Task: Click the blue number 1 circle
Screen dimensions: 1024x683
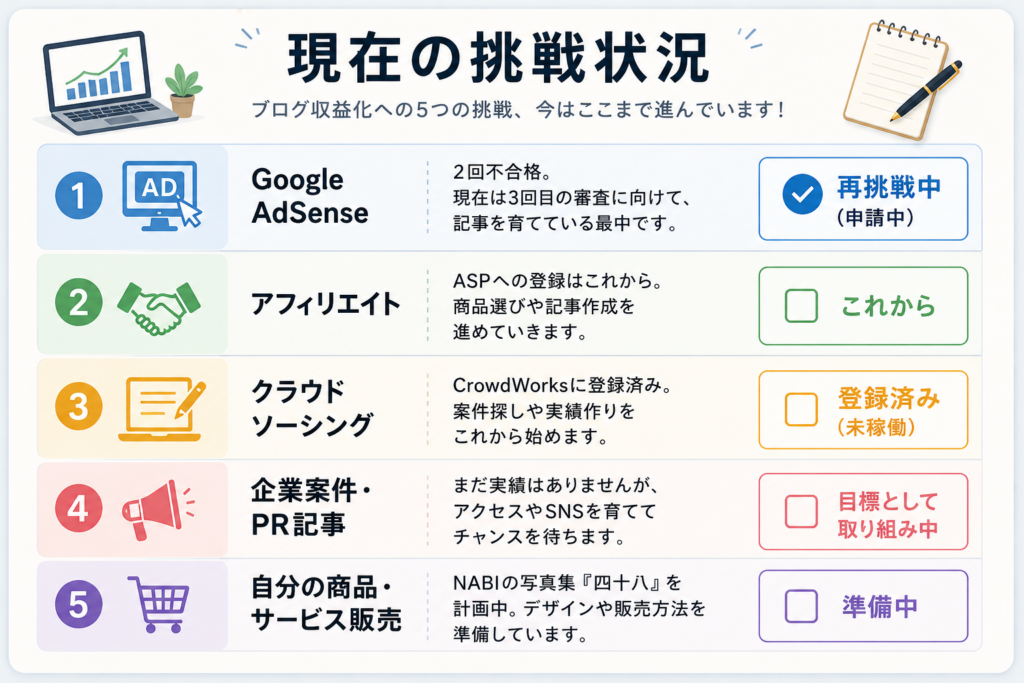Action: [x=78, y=195]
